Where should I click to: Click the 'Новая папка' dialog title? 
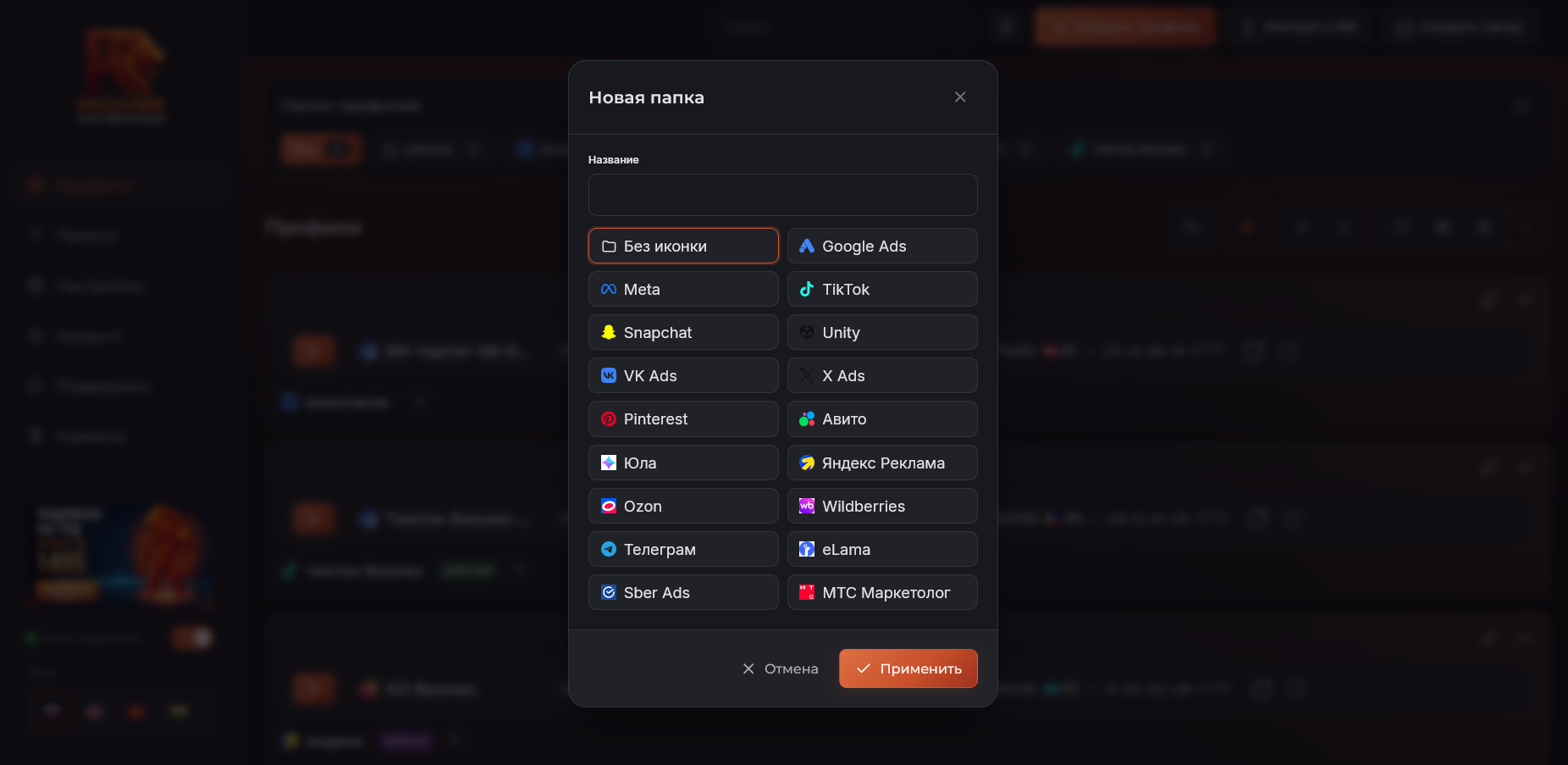[x=647, y=97]
